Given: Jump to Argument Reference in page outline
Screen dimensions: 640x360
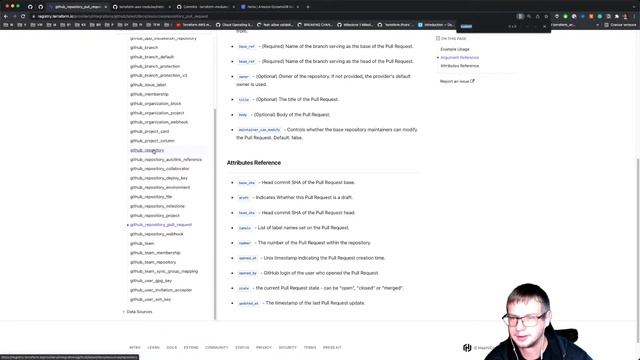Looking at the screenshot, I should point(460,58).
